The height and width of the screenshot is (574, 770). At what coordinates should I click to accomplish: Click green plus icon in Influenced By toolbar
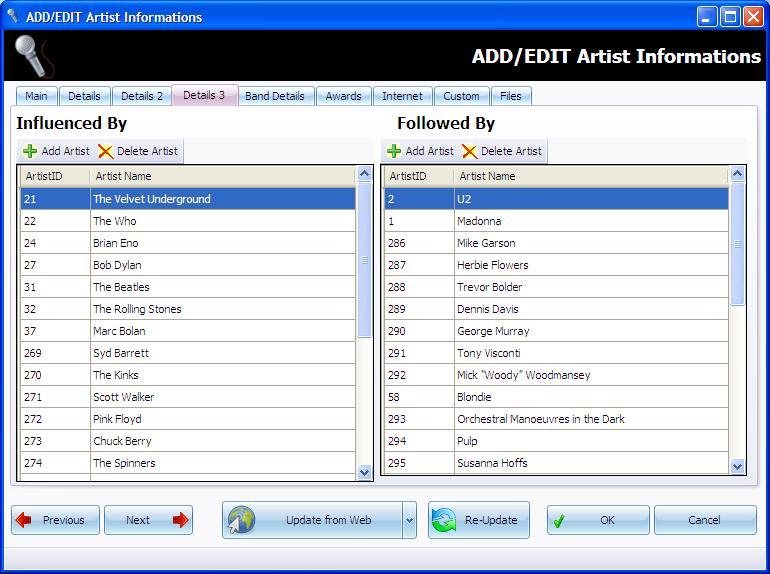[30, 151]
